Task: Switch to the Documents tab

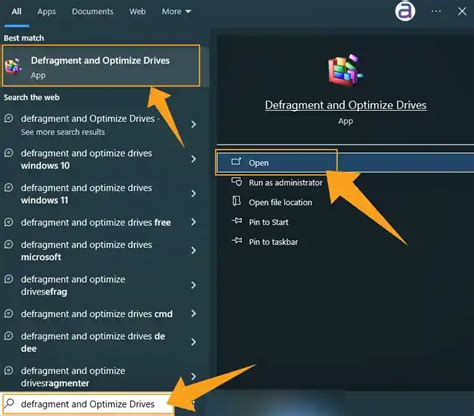Action: point(93,12)
